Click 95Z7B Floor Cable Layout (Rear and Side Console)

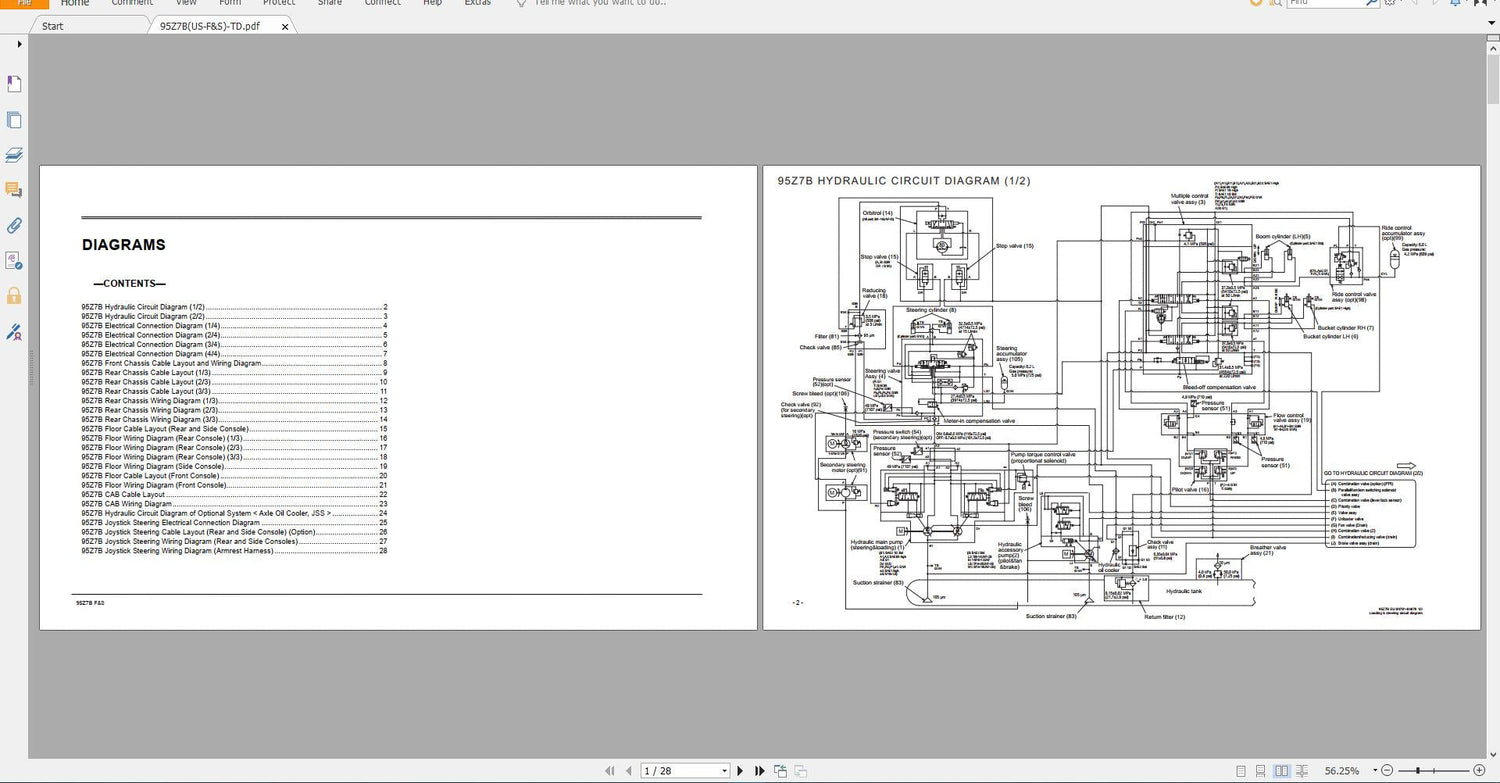tap(234, 429)
